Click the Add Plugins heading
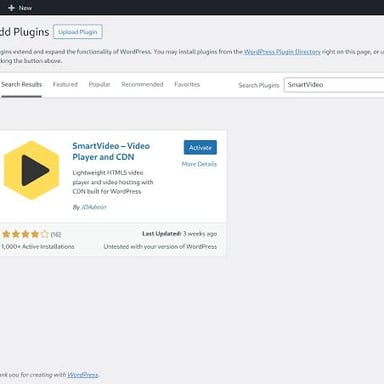 [25, 32]
